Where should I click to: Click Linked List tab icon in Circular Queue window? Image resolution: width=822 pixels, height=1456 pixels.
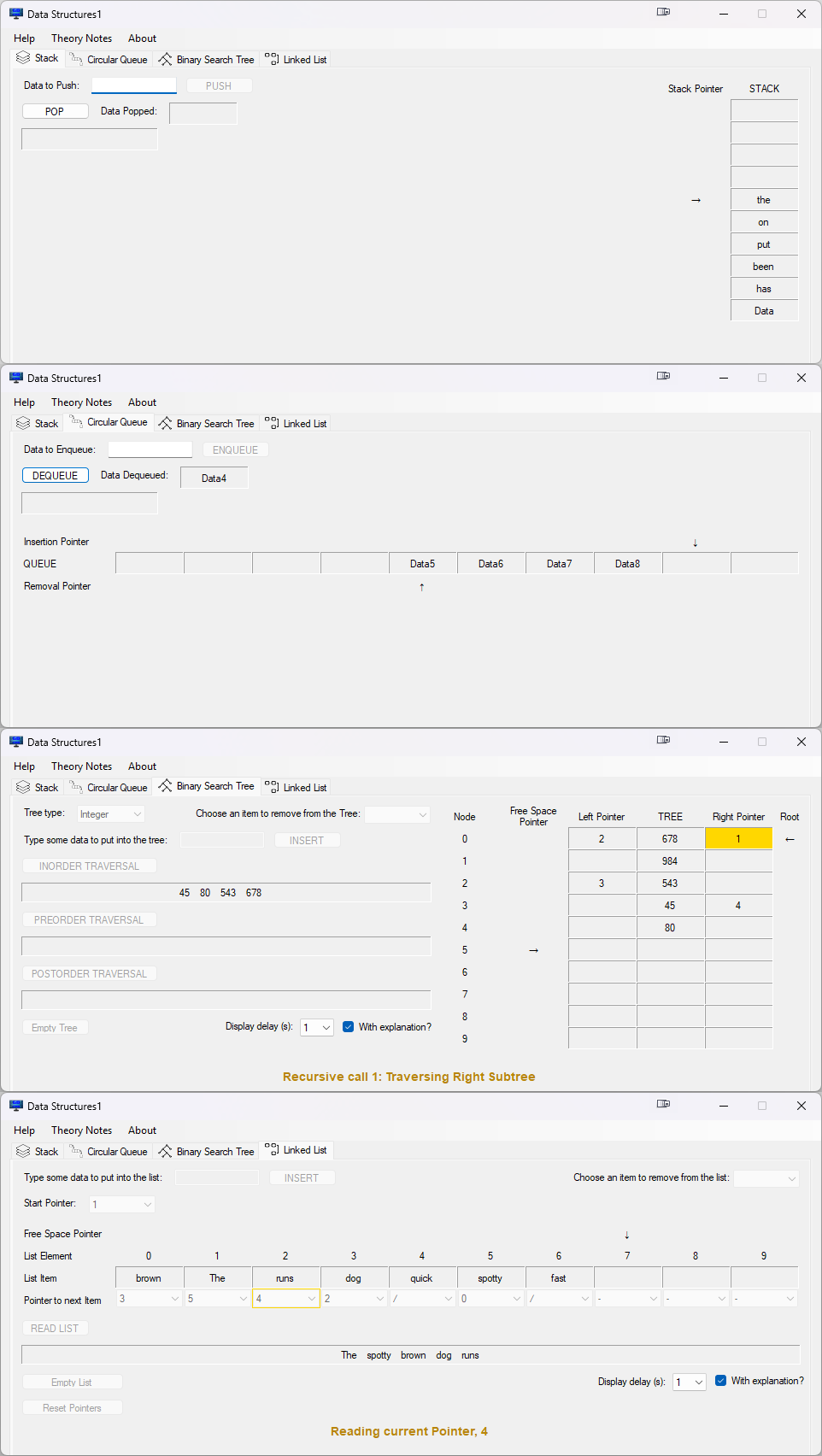[272, 424]
